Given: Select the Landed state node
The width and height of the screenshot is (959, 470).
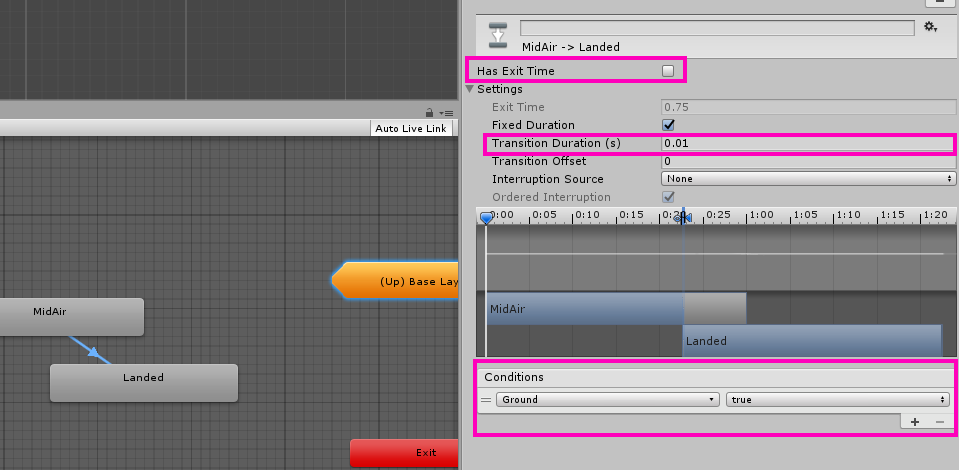Looking at the screenshot, I should (144, 383).
